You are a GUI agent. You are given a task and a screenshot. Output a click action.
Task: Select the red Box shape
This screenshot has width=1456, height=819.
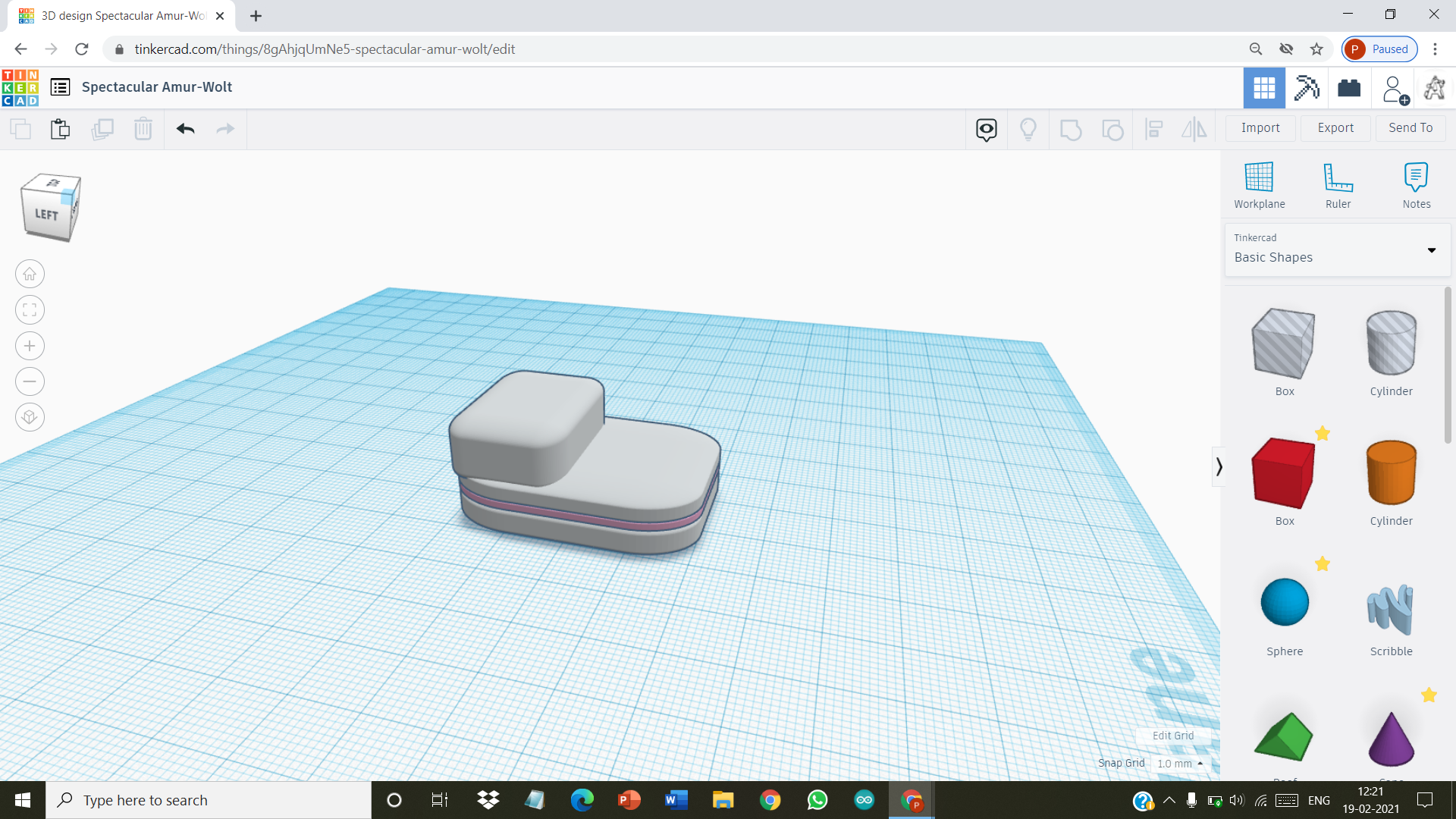coord(1284,473)
